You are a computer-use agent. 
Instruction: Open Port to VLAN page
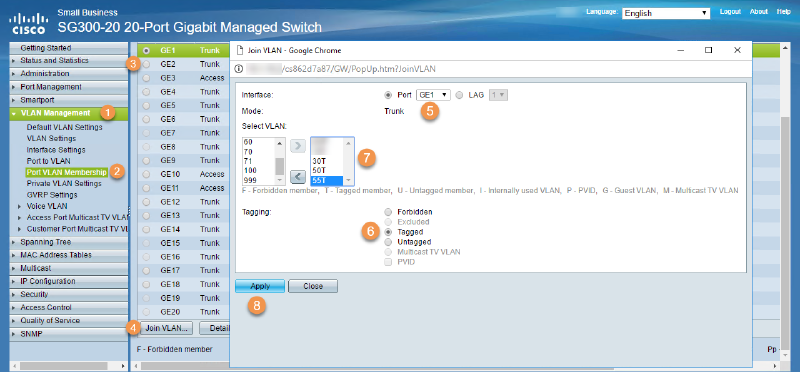click(x=48, y=161)
